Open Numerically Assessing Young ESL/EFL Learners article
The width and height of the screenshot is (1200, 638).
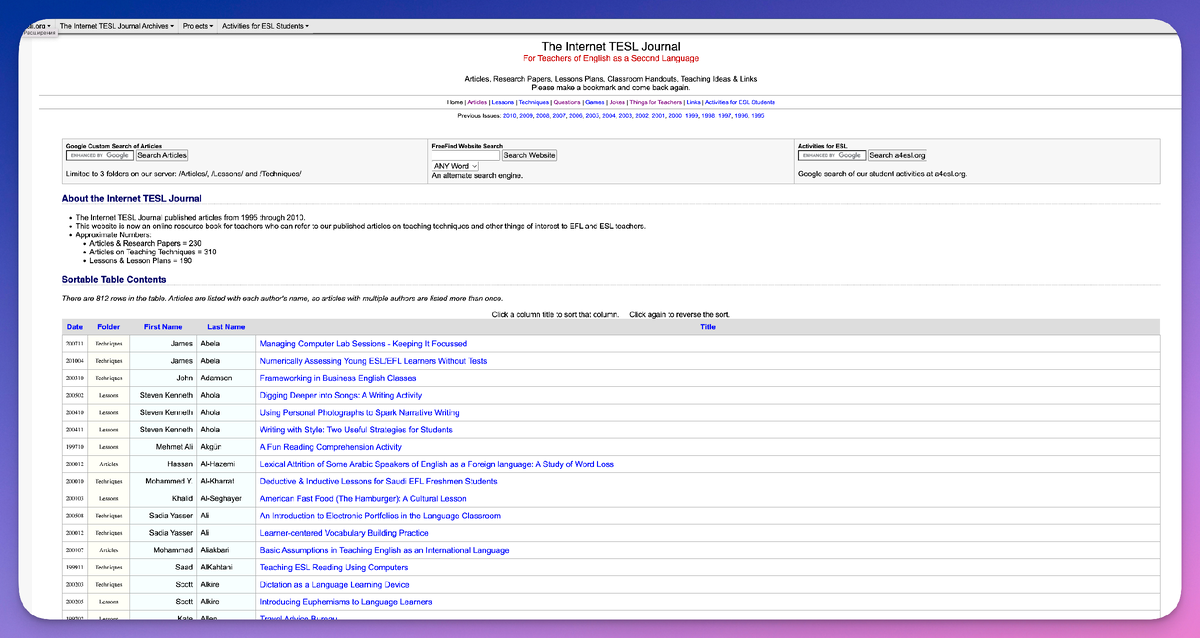pos(373,361)
